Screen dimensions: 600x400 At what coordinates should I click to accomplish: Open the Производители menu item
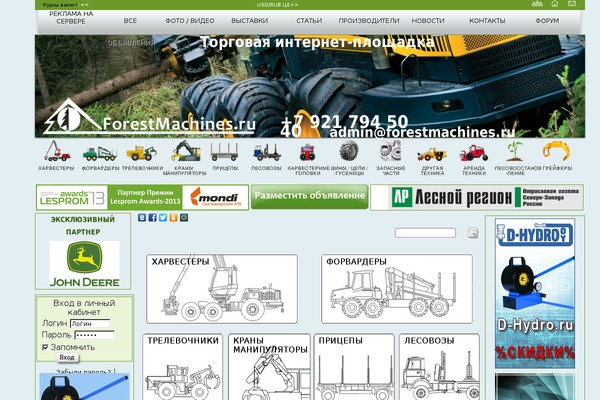click(369, 21)
